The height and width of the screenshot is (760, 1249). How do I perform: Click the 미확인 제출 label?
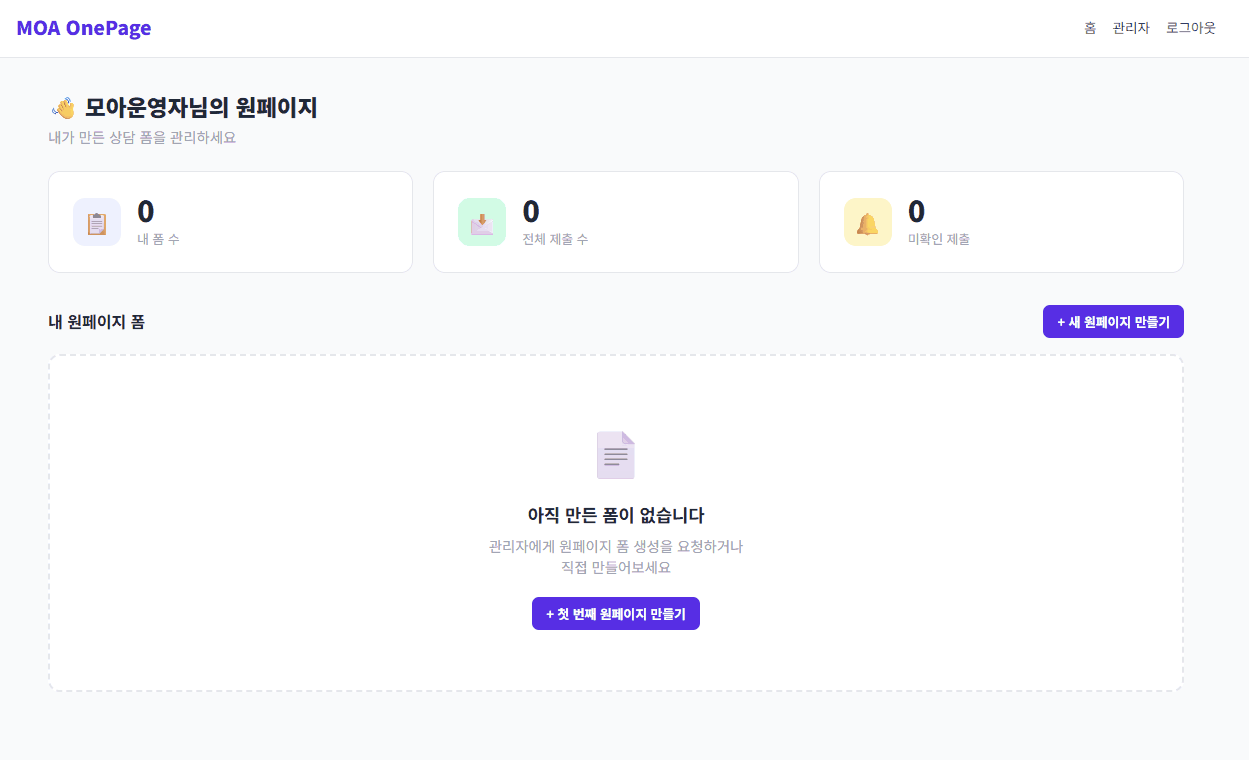coord(939,239)
